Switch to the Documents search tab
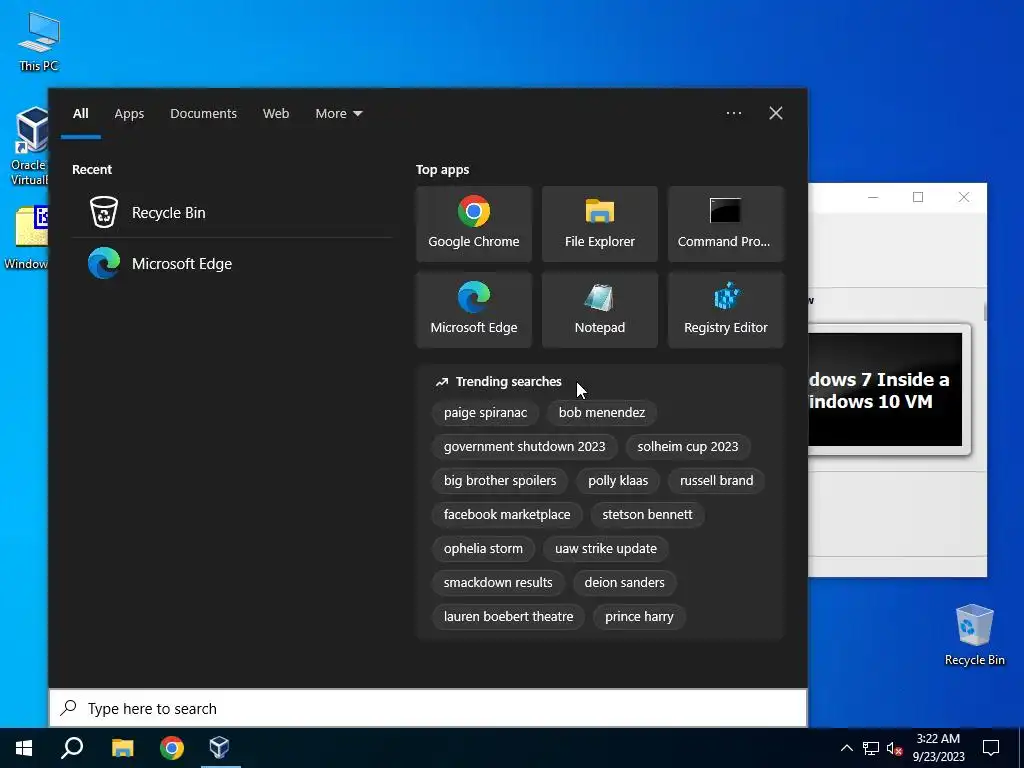 tap(203, 113)
